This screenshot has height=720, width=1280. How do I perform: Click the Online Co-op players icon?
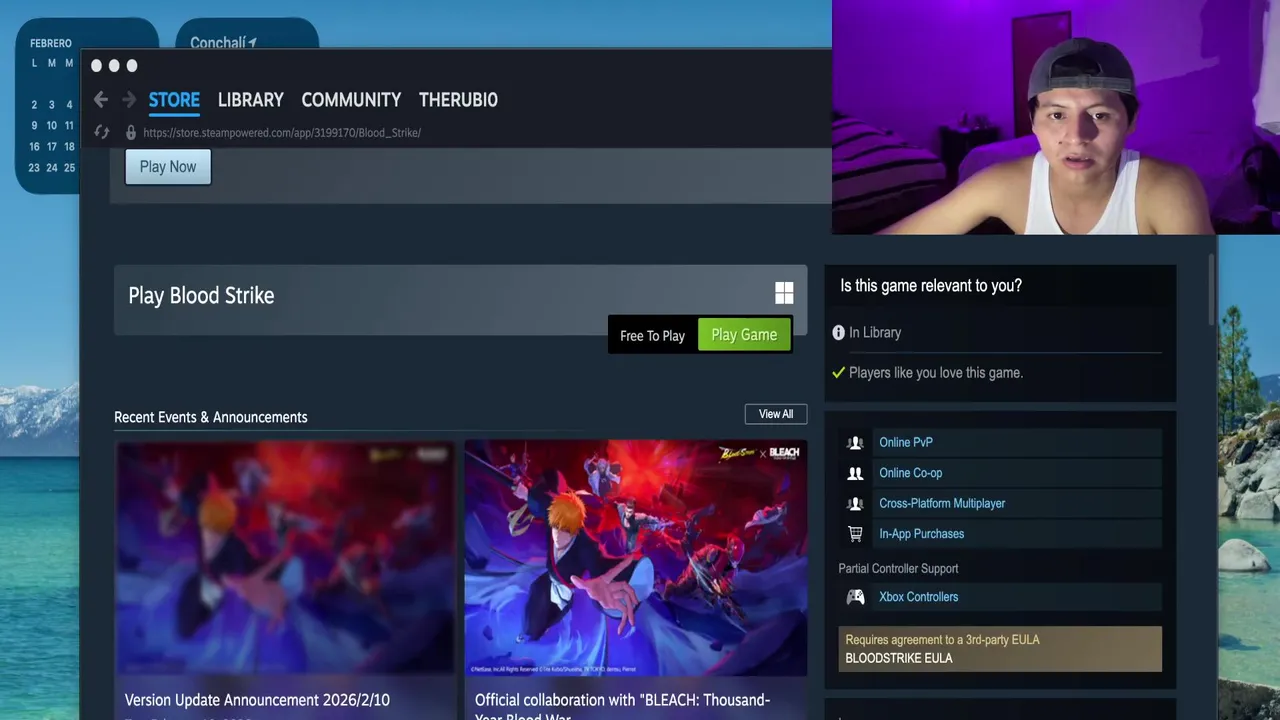pyautogui.click(x=855, y=473)
